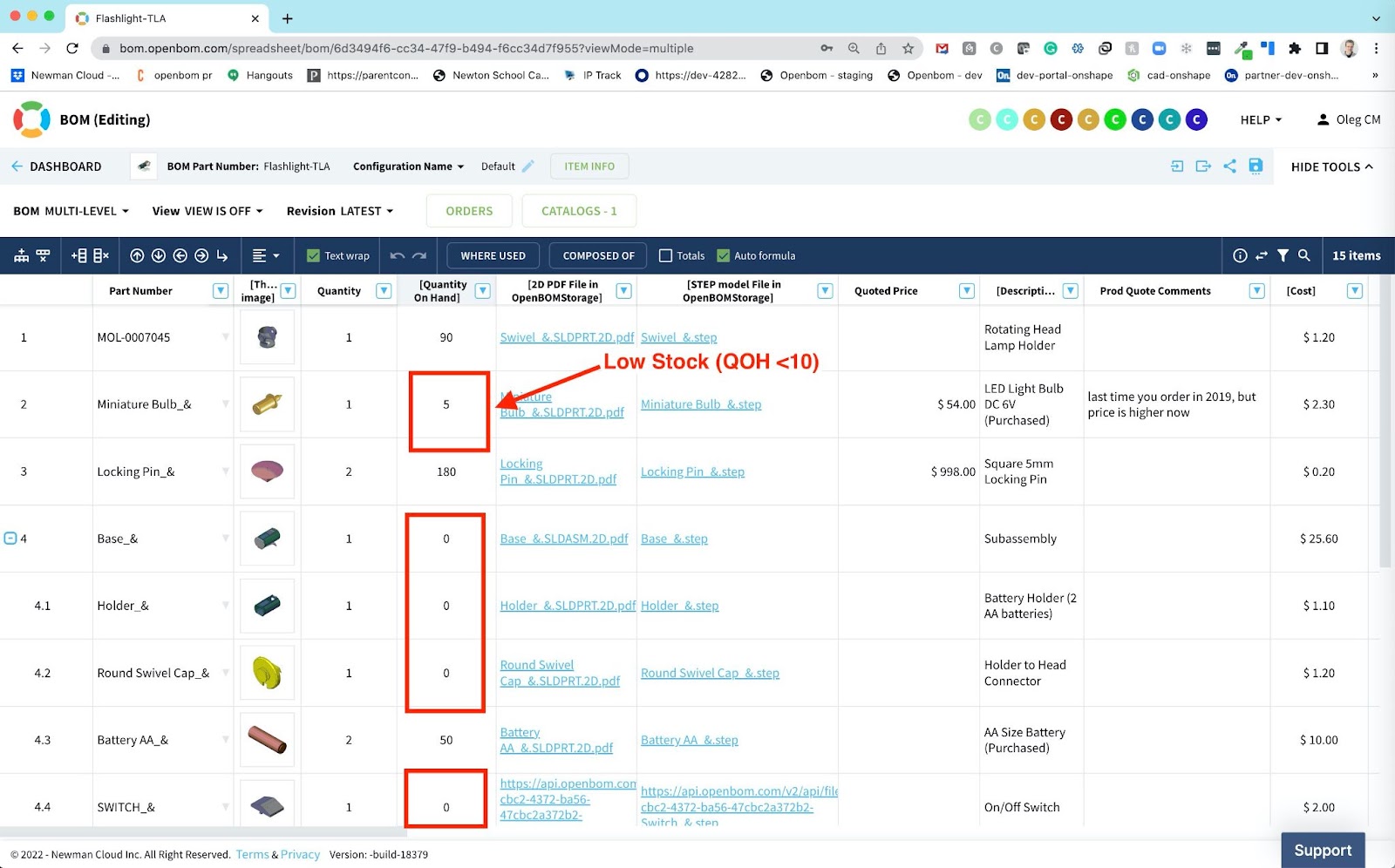
Task: Open text alignment dropdown
Action: (x=266, y=256)
